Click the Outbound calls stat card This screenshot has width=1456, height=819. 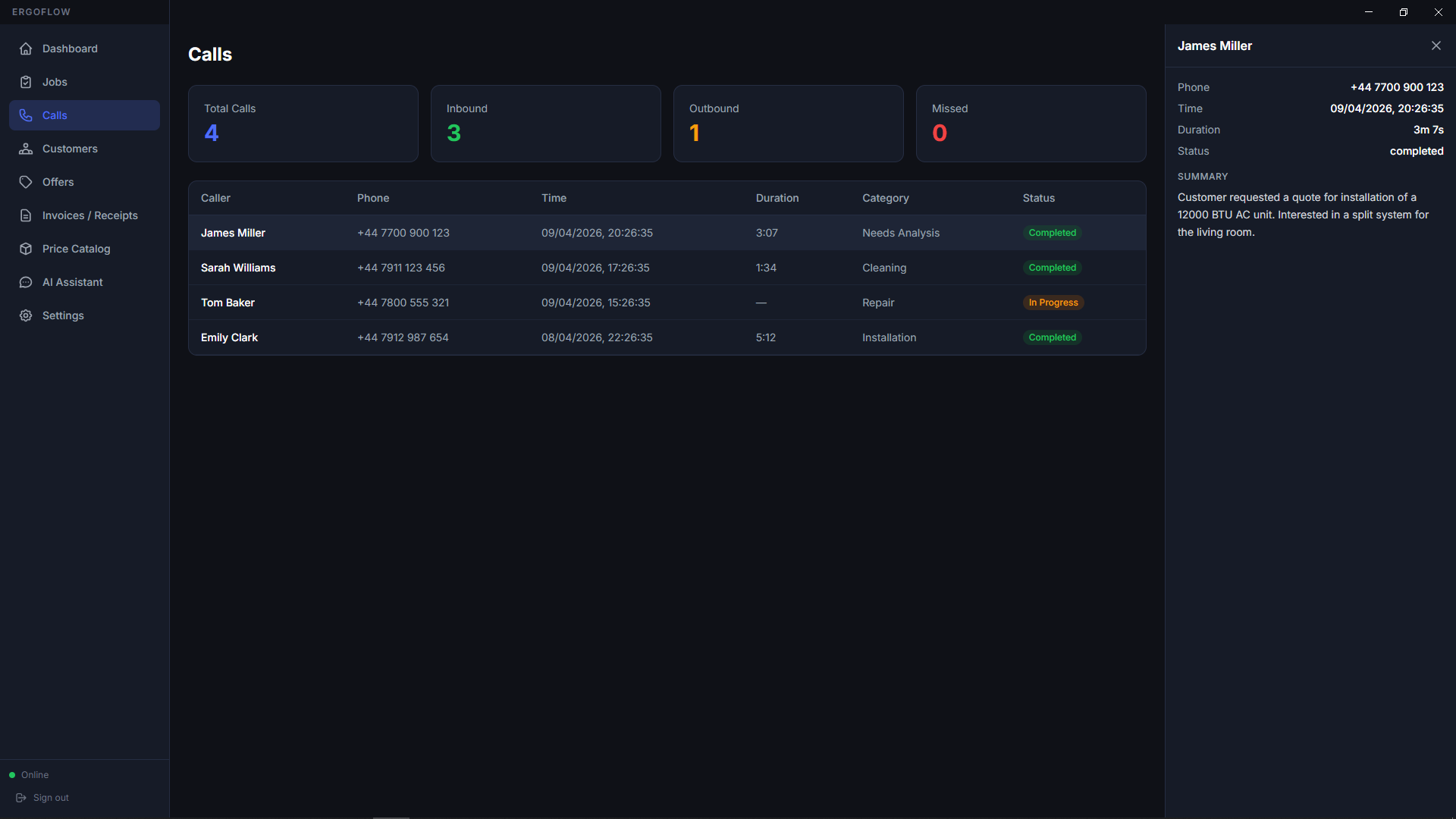tap(788, 124)
